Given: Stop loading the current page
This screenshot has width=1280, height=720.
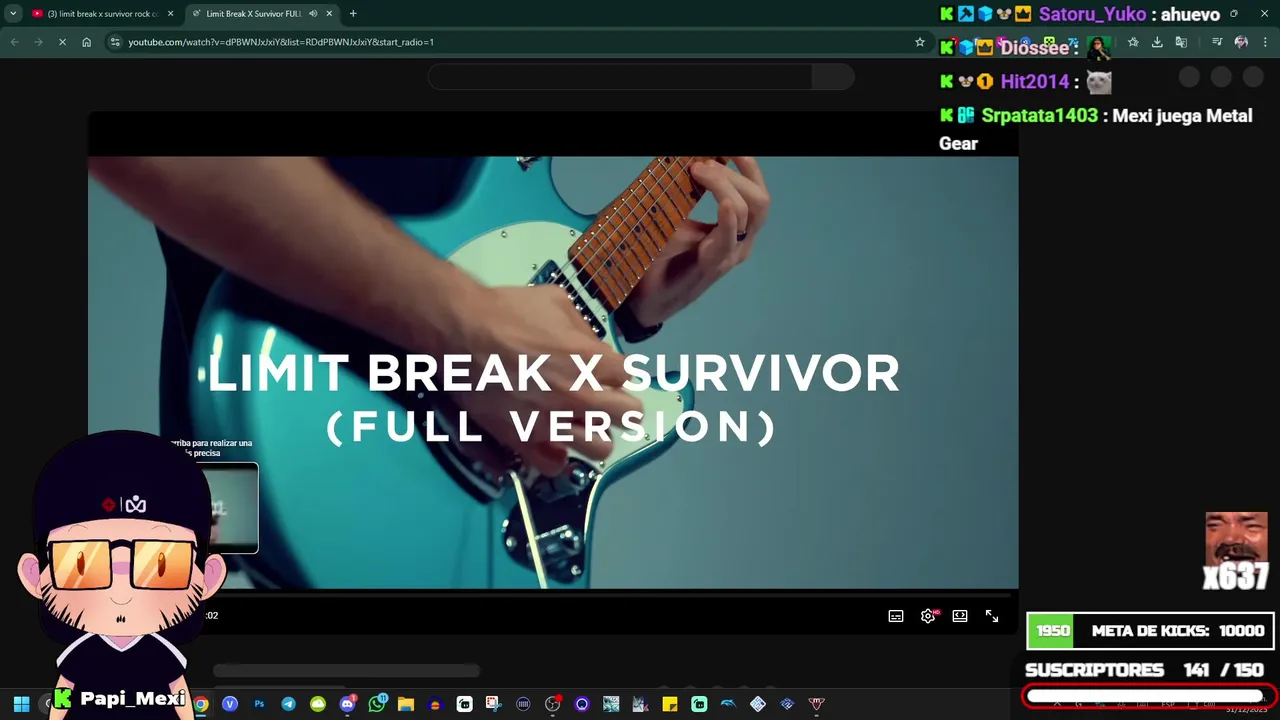Looking at the screenshot, I should coord(62,42).
